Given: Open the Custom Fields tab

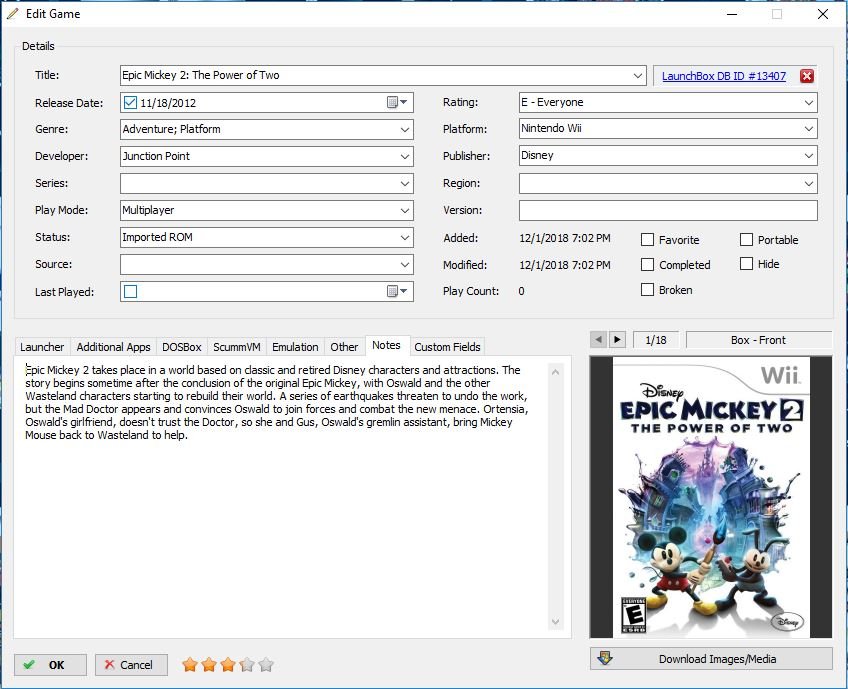Looking at the screenshot, I should point(447,347).
